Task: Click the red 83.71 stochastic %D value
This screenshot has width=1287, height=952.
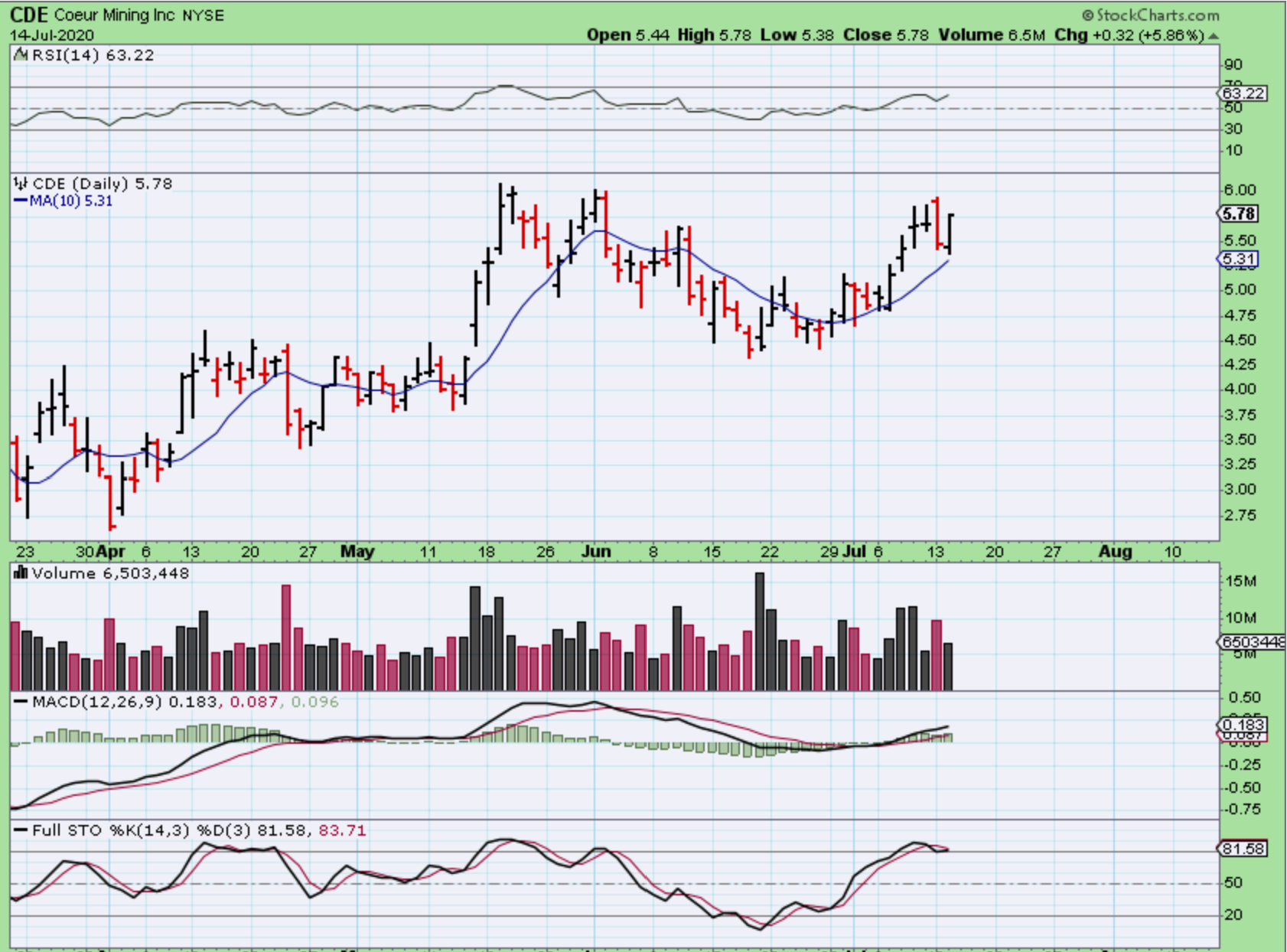Action: (342, 830)
